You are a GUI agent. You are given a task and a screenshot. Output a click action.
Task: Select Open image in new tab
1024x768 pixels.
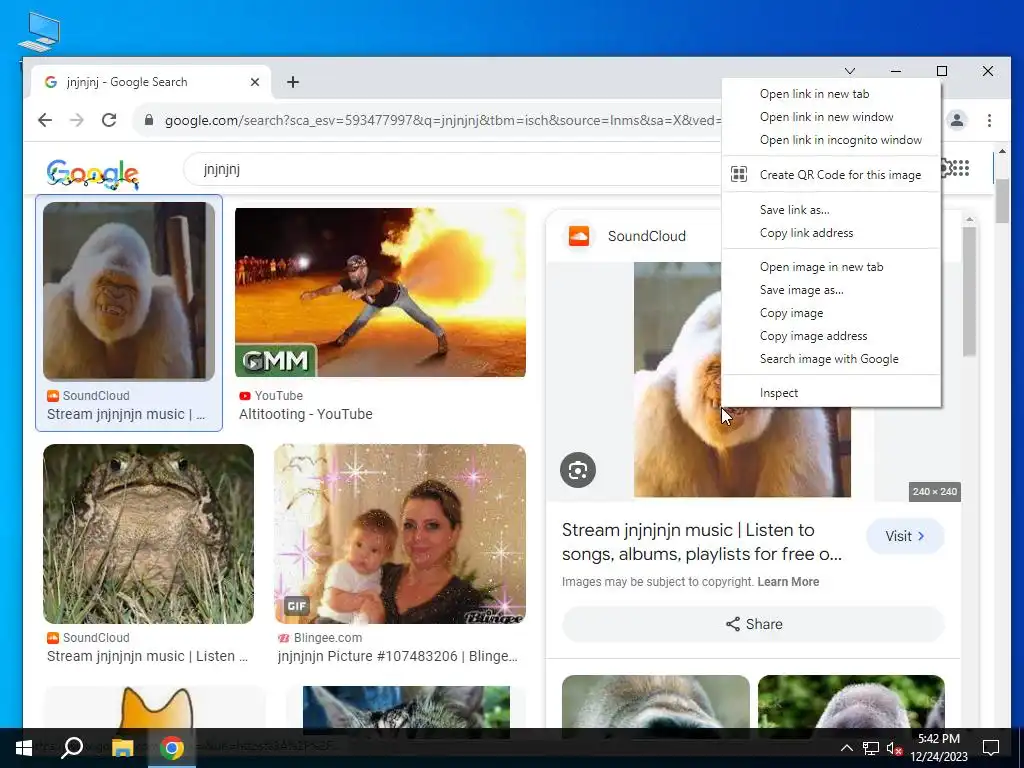(x=831, y=266)
